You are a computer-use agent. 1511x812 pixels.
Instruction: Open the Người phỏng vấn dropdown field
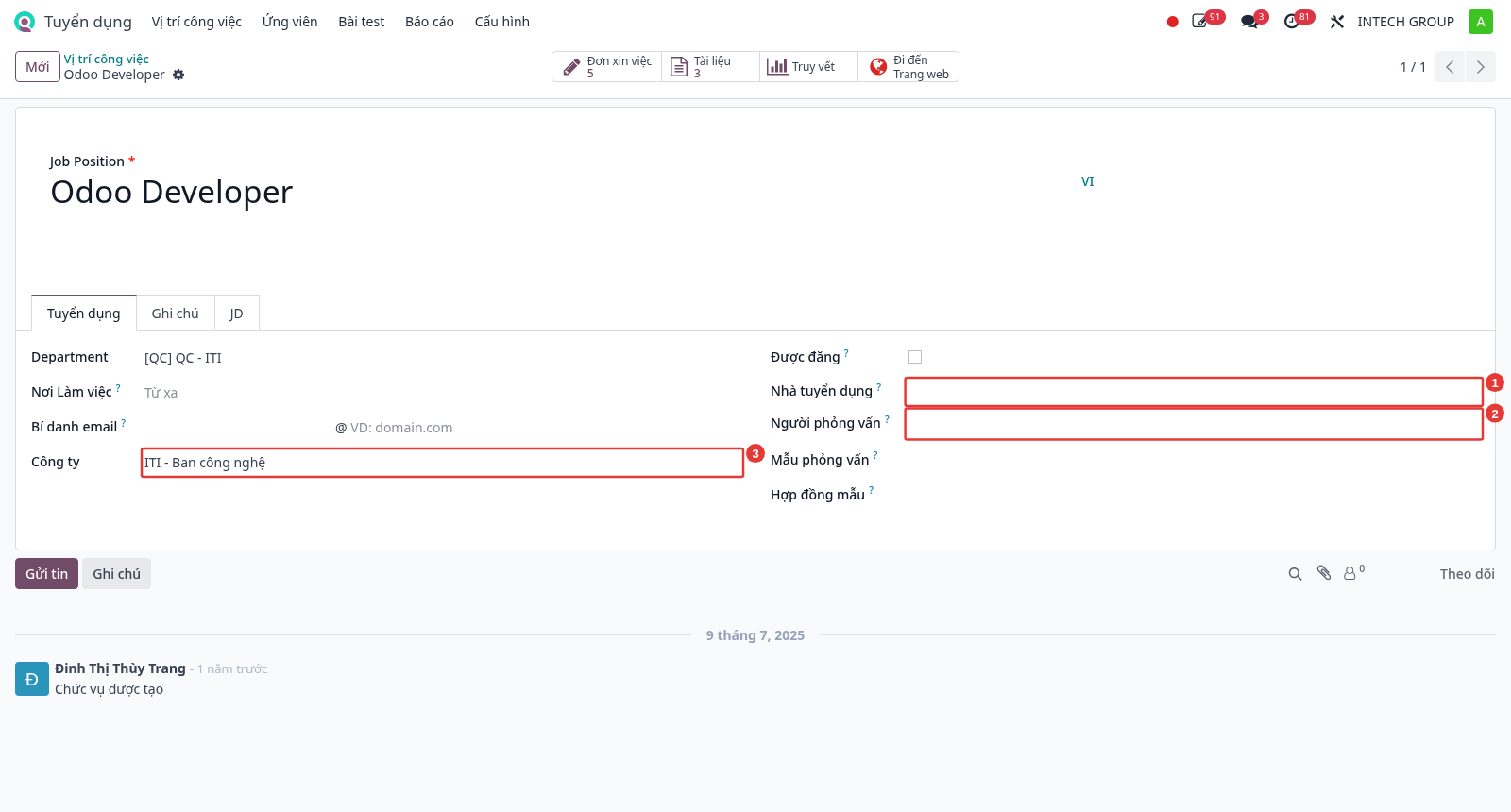pyautogui.click(x=1194, y=424)
